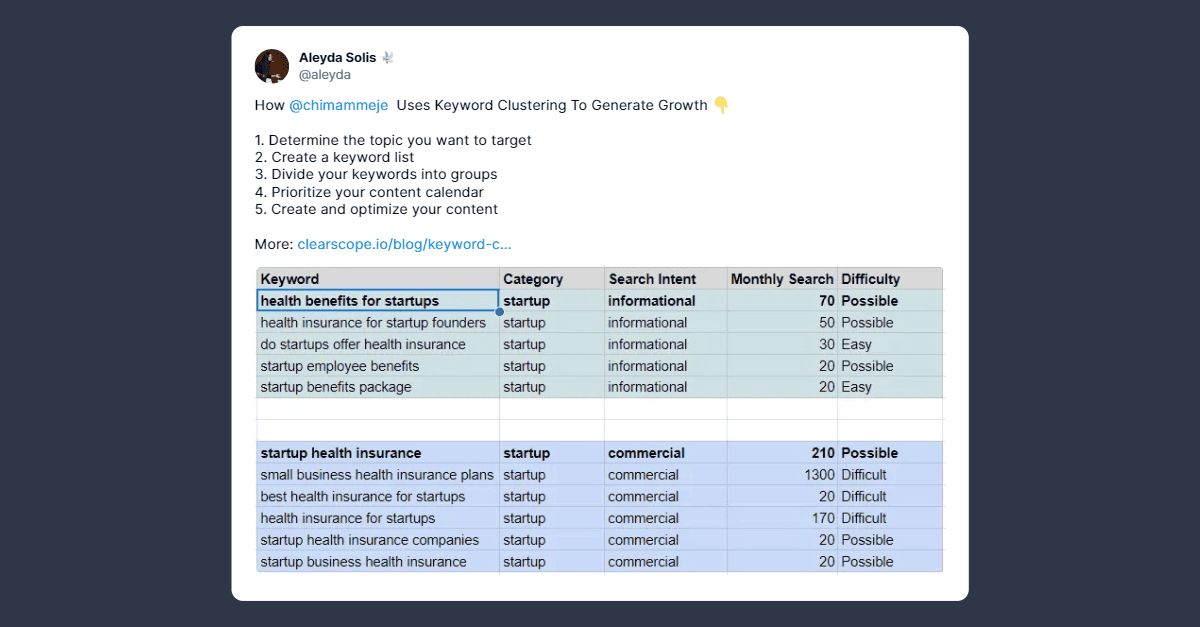
Task: Click the Aleyda Solis display name
Action: pos(337,58)
